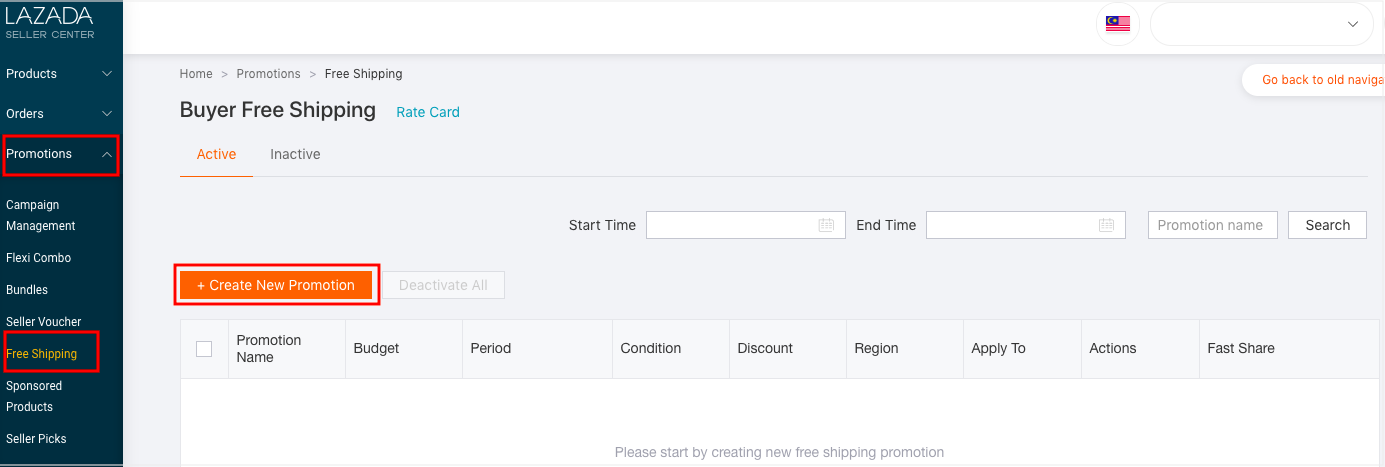
Task: Open the Malaysia flag country selector
Action: (1118, 24)
